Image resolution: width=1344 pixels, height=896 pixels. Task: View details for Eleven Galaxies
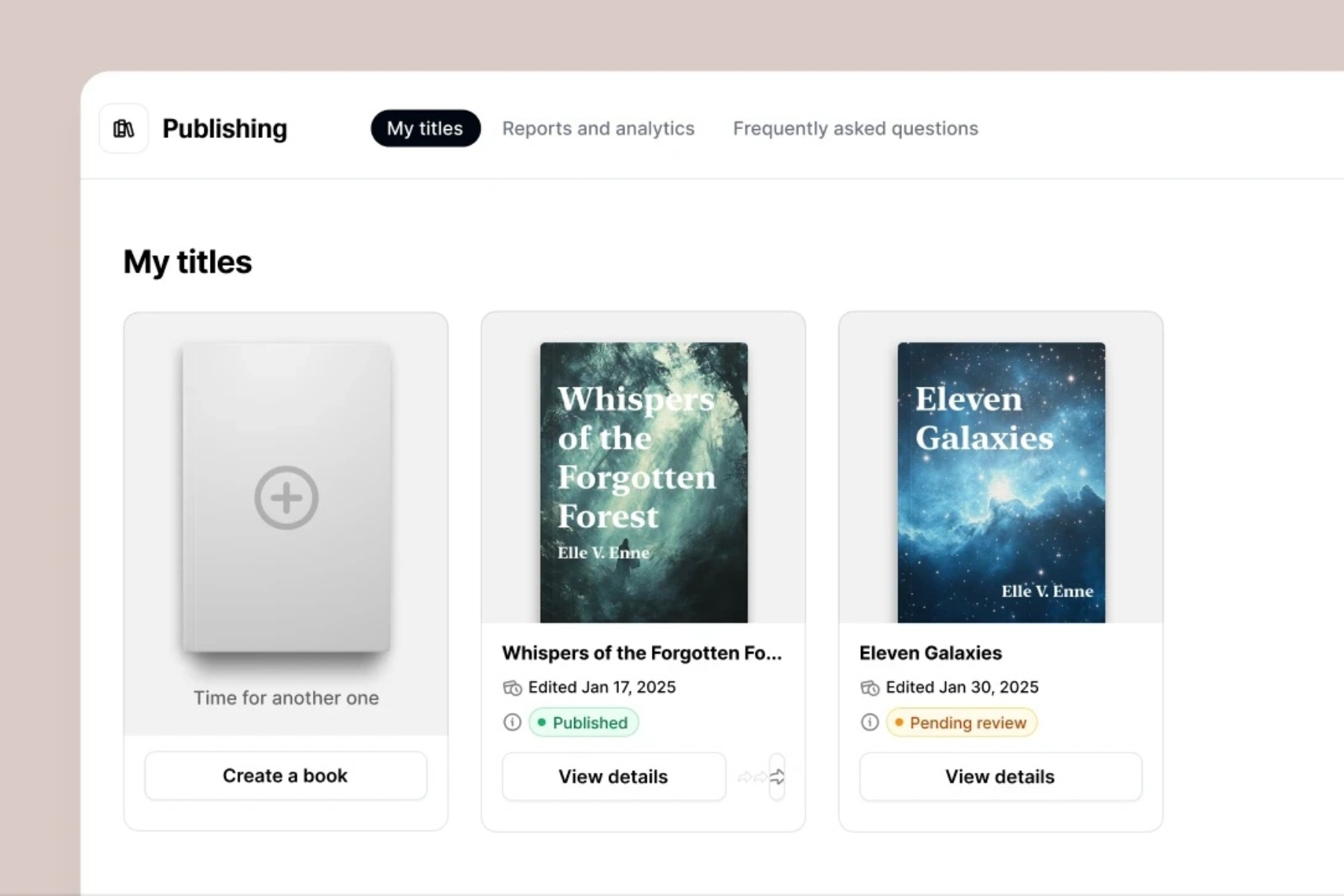[1000, 777]
